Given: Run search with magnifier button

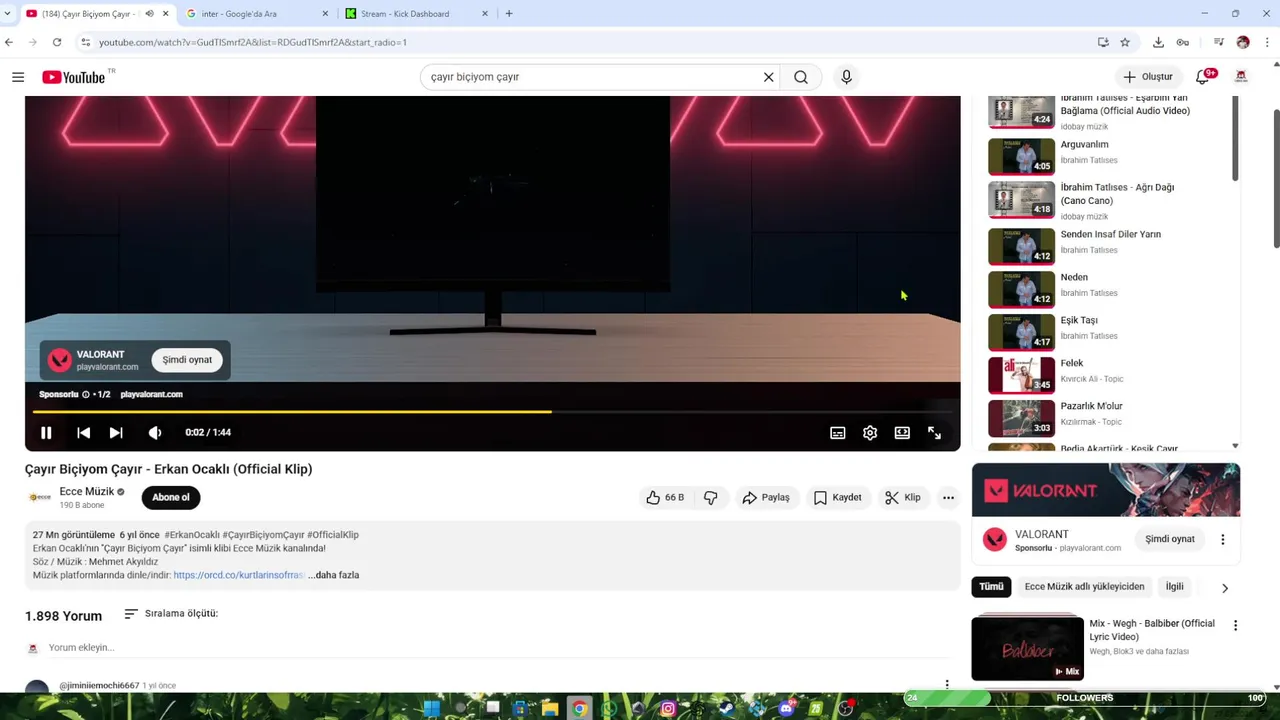Looking at the screenshot, I should [801, 77].
